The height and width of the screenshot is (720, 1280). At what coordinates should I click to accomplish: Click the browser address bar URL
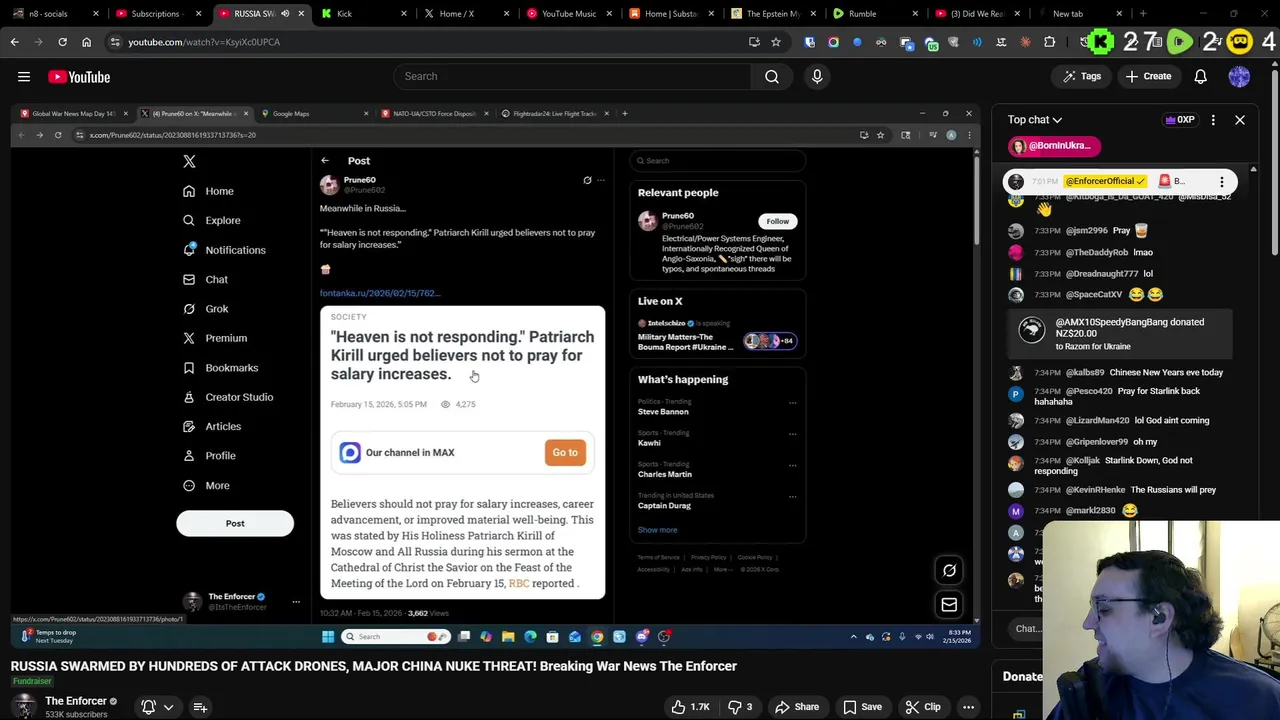(204, 42)
